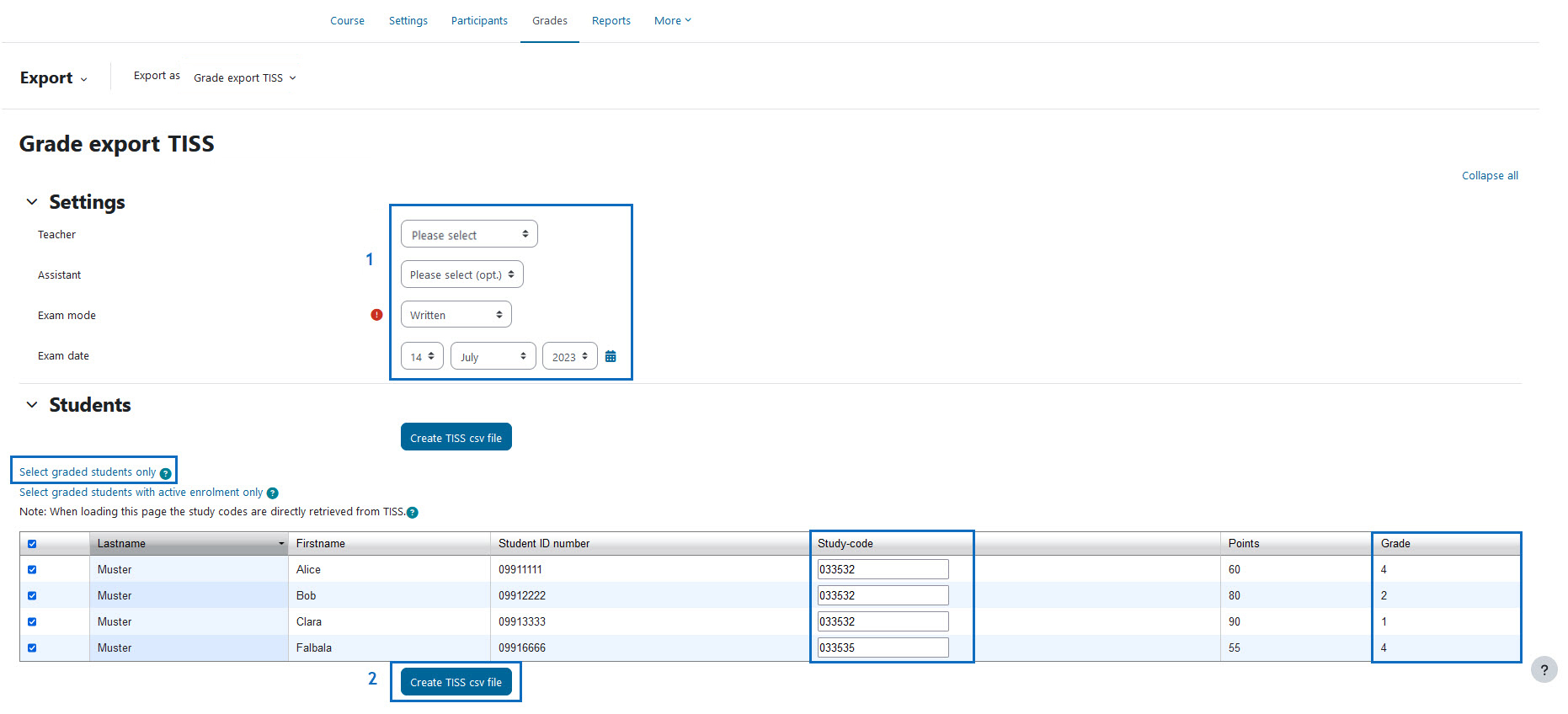The height and width of the screenshot is (714, 1568).
Task: Click student ID 09912222
Action: [522, 596]
